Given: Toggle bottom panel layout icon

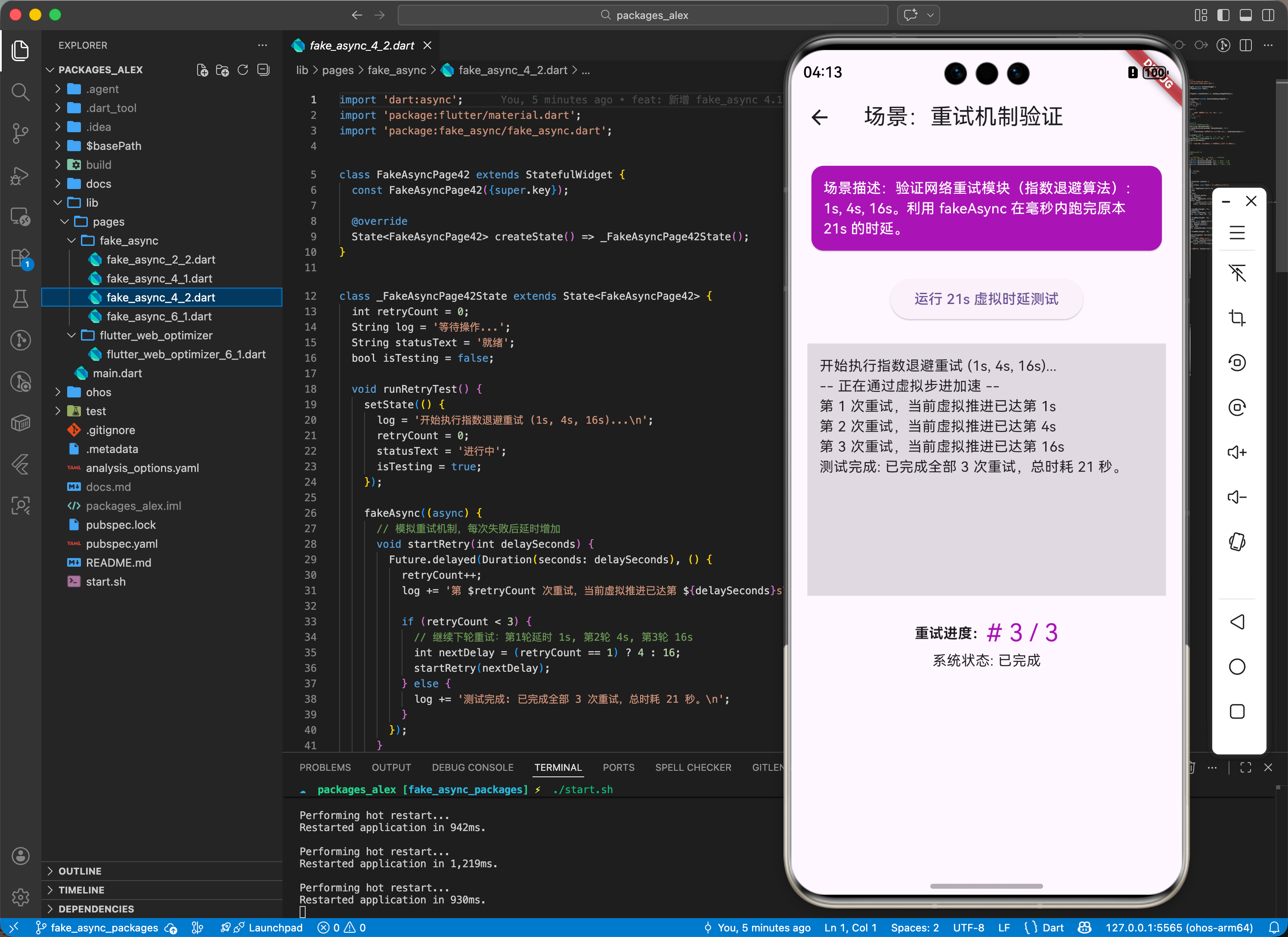Looking at the screenshot, I should (x=1245, y=16).
